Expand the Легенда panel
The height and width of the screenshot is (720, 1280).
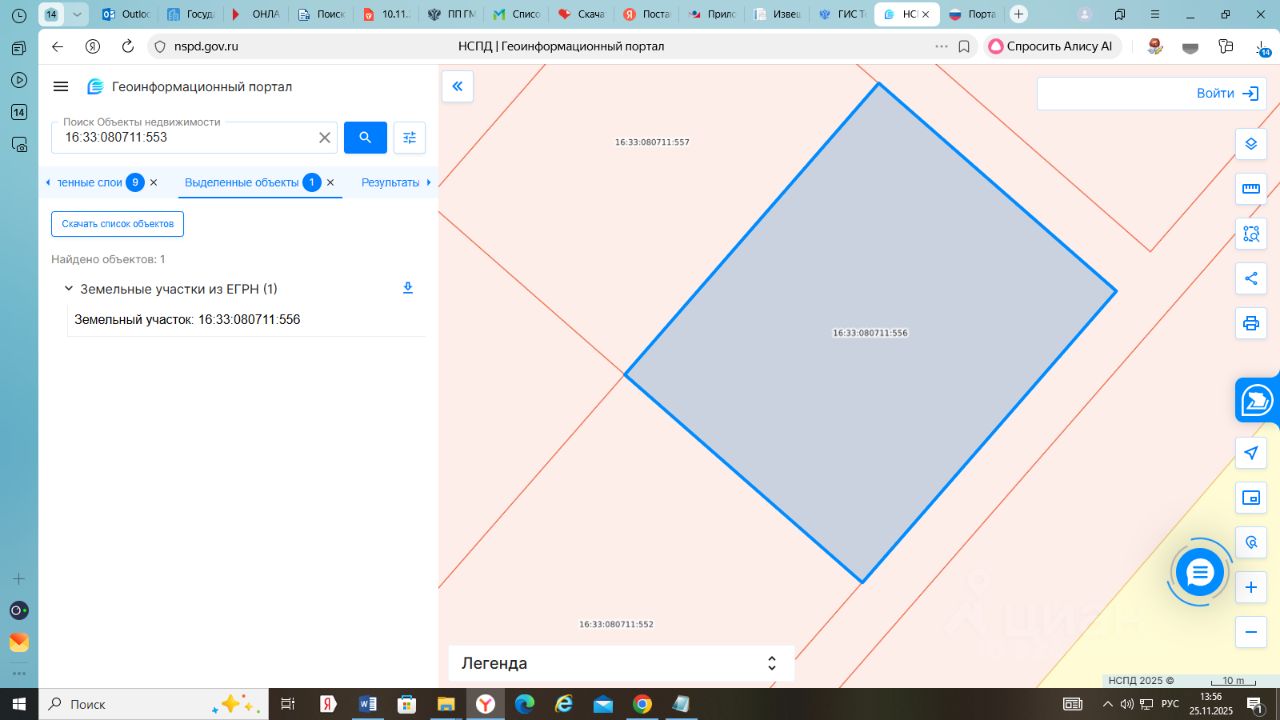(x=621, y=663)
